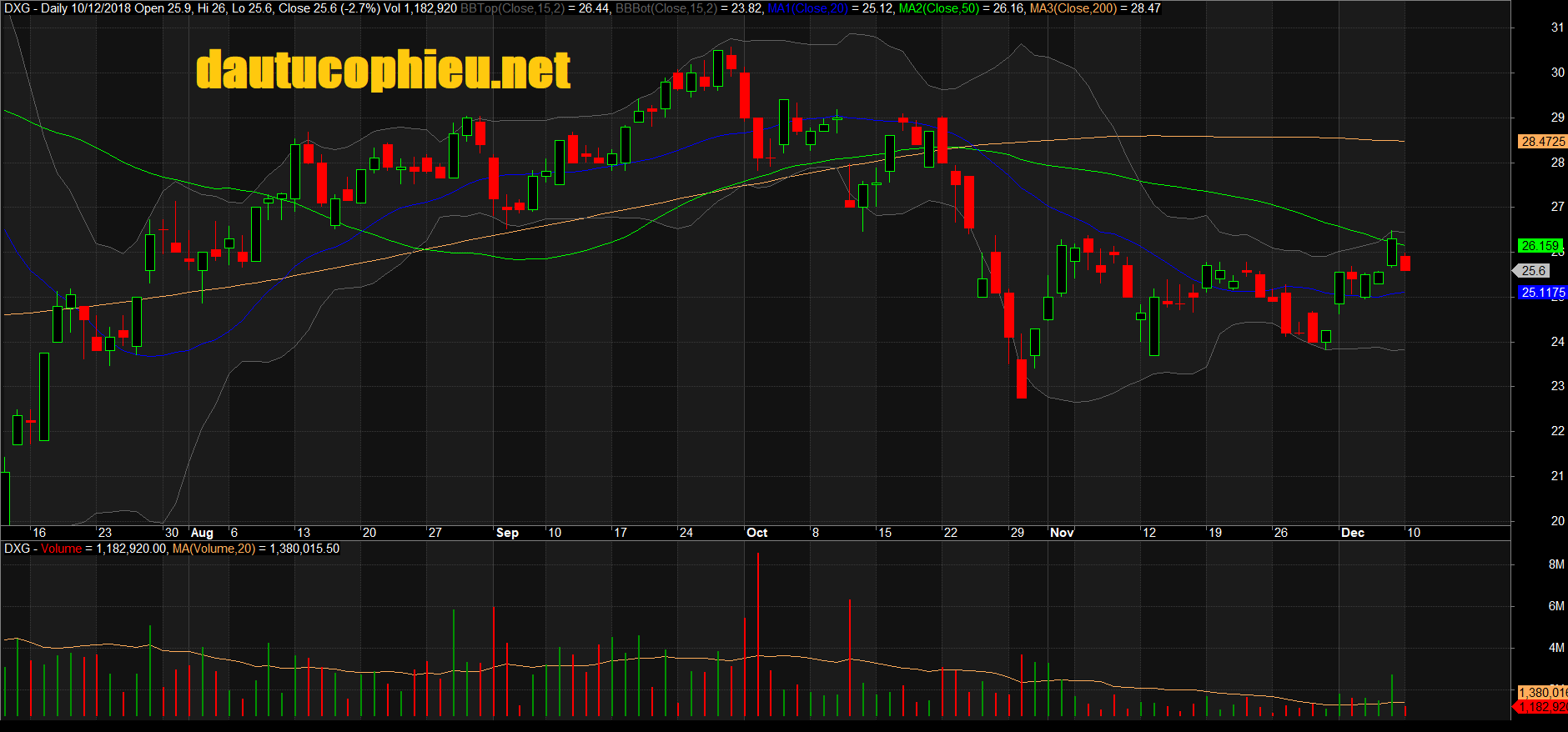The height and width of the screenshot is (732, 1568).
Task: Click the Sep month marker on date axis
Action: (507, 533)
